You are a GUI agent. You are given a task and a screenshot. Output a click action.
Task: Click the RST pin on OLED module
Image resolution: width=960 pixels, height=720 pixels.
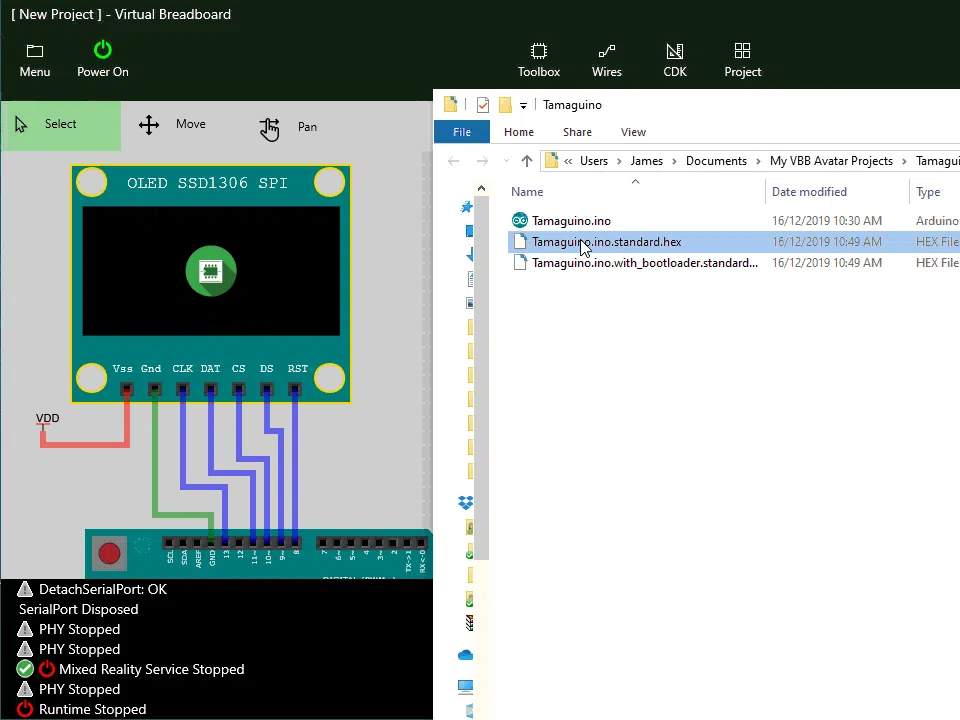[x=294, y=388]
